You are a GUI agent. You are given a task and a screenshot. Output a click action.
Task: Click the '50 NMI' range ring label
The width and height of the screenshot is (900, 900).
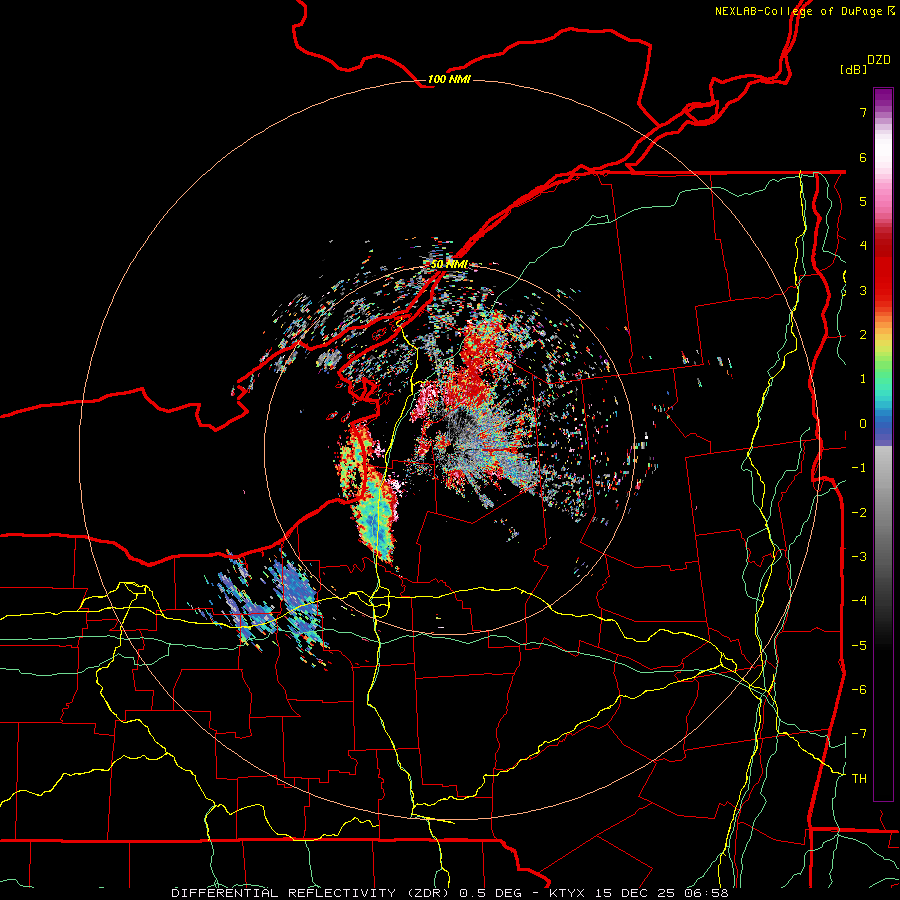pos(449,264)
